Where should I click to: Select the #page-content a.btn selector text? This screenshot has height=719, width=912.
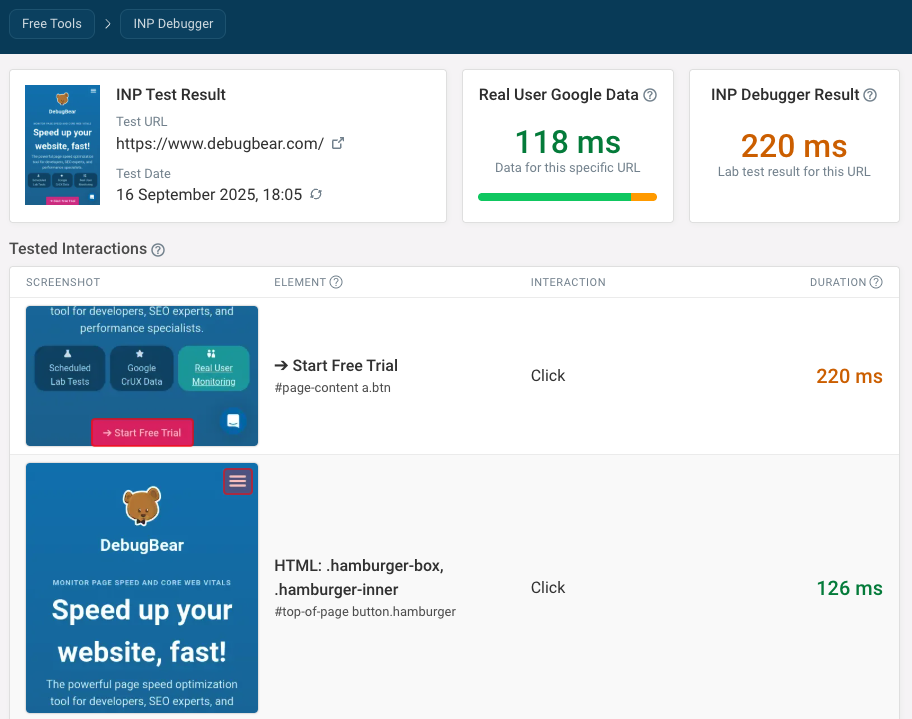tap(333, 388)
